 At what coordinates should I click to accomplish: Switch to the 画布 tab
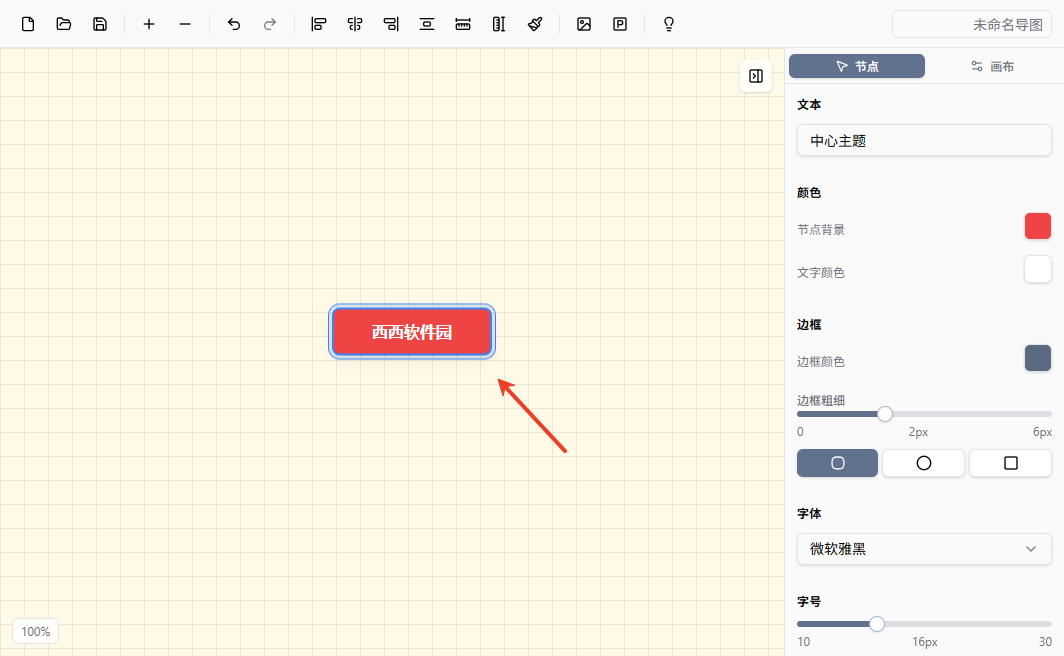[992, 66]
